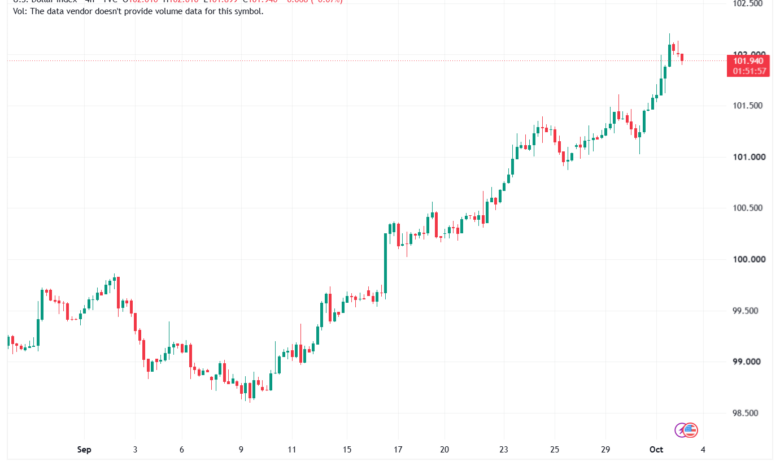Click date label 29 on time axis
780x470 pixels.
pos(605,450)
